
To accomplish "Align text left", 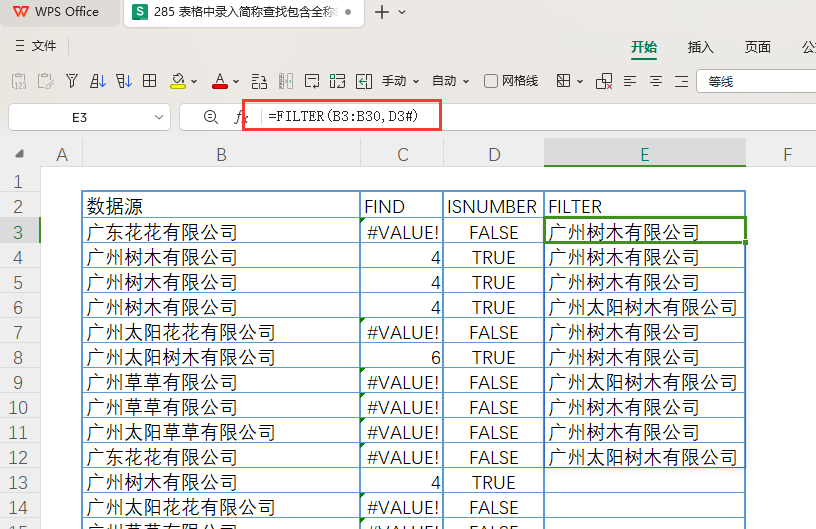I will pos(630,81).
